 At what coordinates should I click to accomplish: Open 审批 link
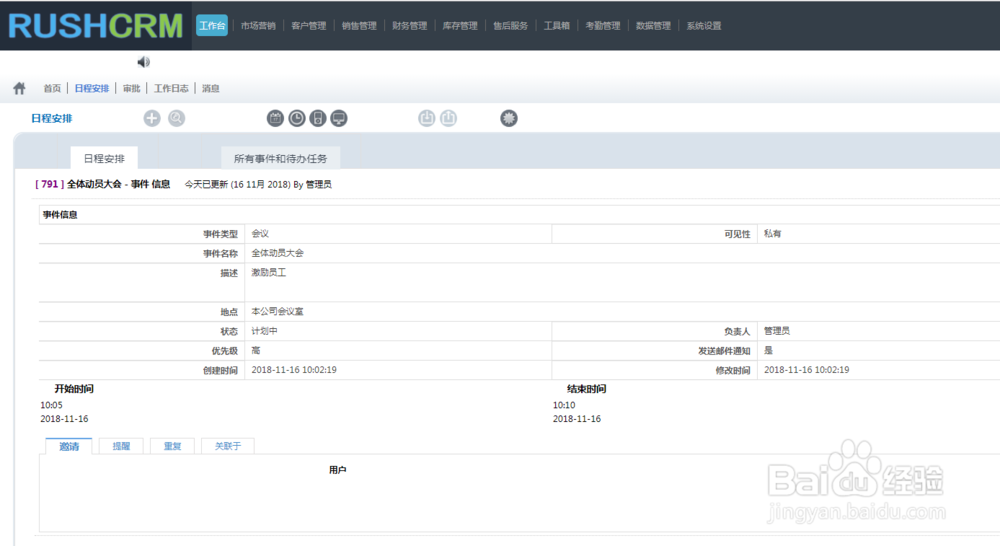[131, 88]
